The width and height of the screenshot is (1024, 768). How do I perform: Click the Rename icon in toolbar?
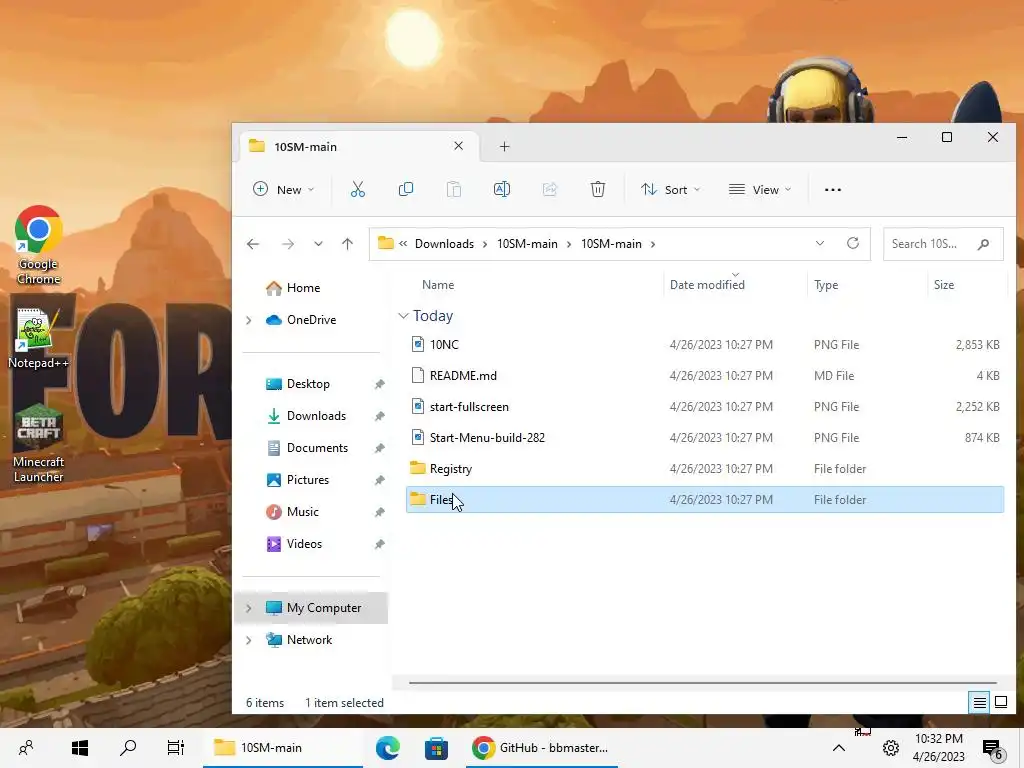coord(502,189)
